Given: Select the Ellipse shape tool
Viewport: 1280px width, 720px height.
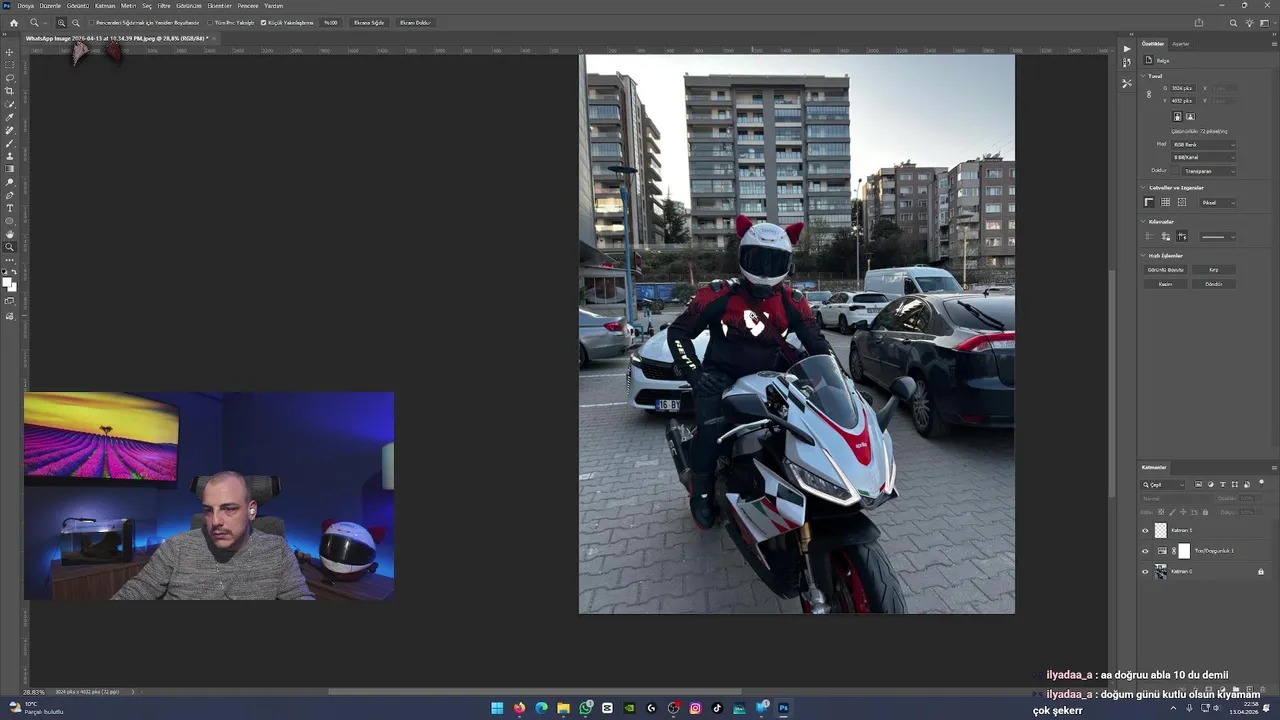Looking at the screenshot, I should click(10, 221).
